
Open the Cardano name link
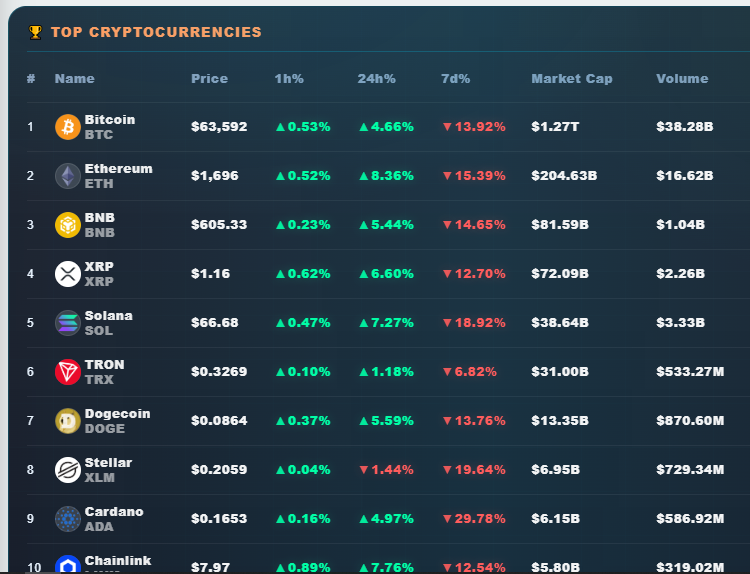114,512
